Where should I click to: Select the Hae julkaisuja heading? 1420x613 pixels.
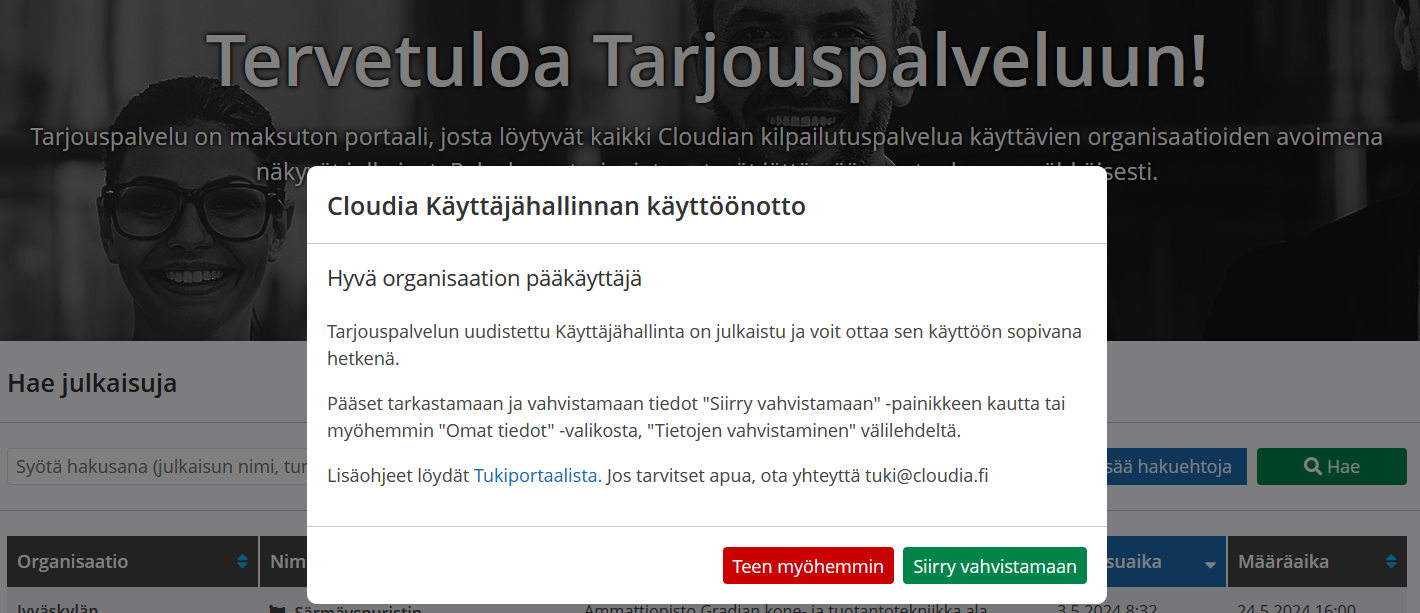click(x=92, y=382)
